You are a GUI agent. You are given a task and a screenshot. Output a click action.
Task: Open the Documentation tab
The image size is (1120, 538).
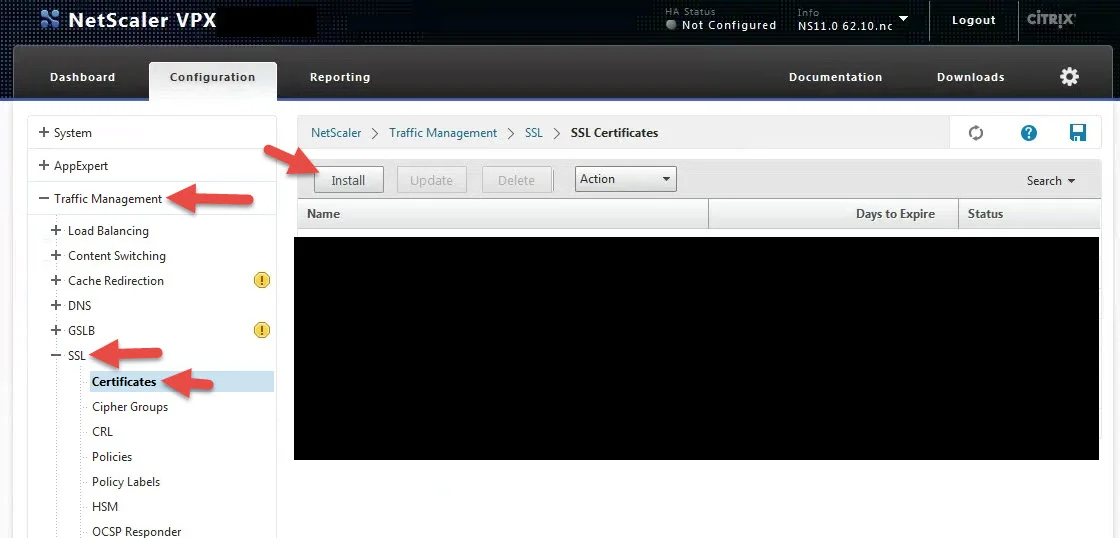(x=835, y=77)
